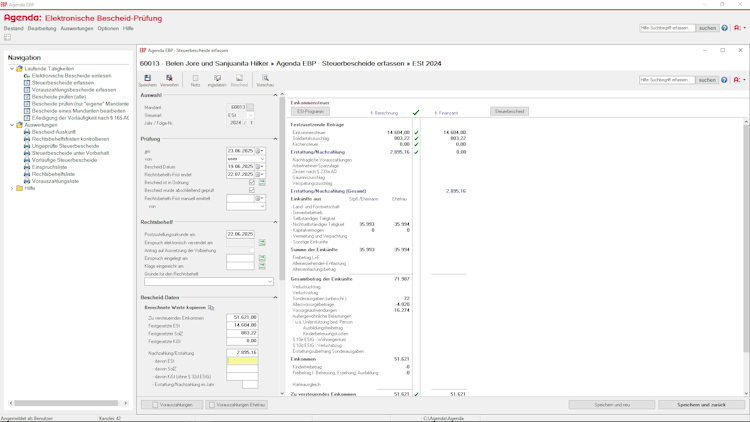750x422 pixels.
Task: Collapse the Auswertungen tree node
Action: [12, 125]
